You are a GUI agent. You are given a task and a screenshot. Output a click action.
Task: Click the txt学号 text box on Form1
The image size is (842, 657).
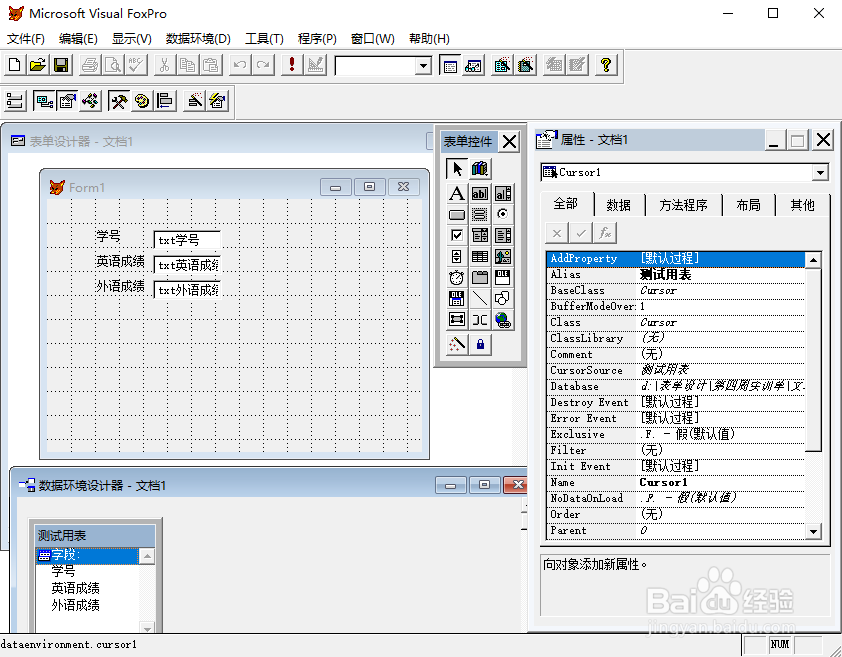point(187,240)
